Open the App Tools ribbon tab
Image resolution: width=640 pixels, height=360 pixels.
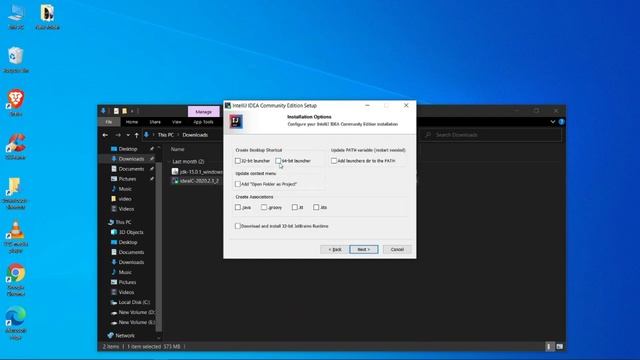pos(203,122)
